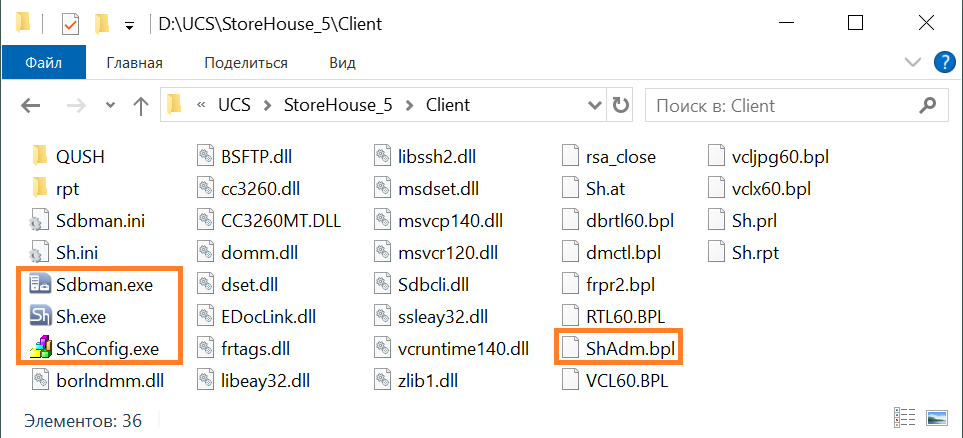Click the UCS breadcrumb segment

click(235, 105)
